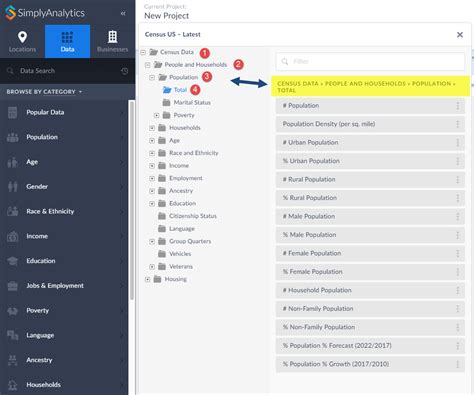The height and width of the screenshot is (395, 474).
Task: Click the Popular Data table icon
Action: (x=12, y=113)
